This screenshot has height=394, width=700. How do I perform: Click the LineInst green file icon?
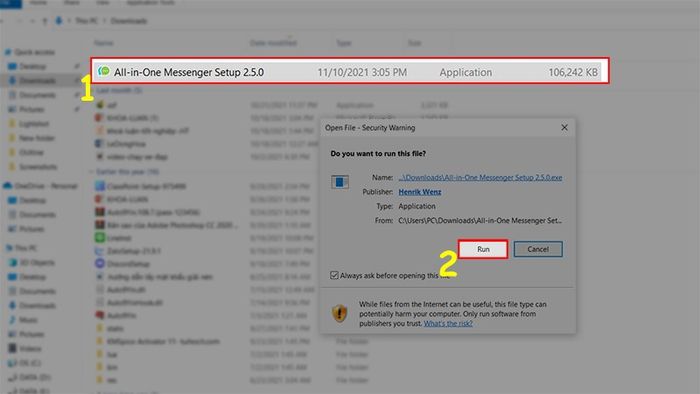click(100, 238)
